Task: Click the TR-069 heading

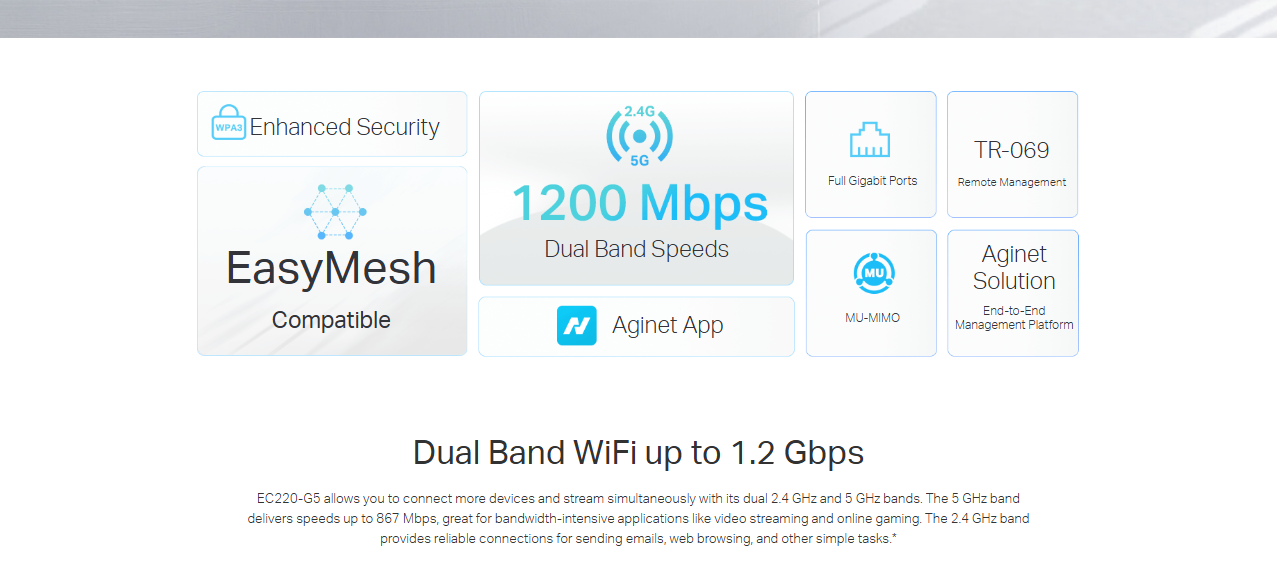Action: tap(1012, 150)
